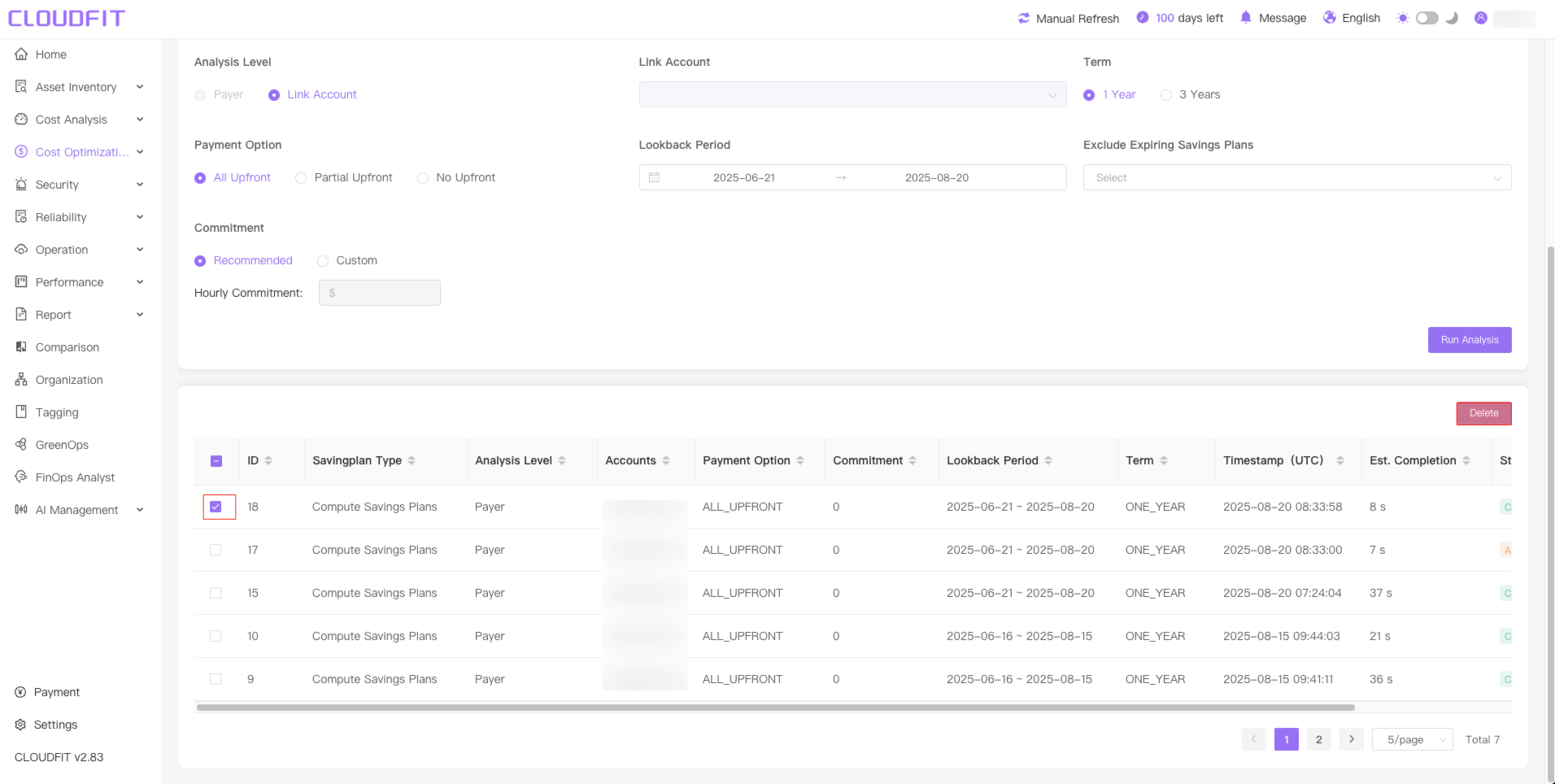
Task: Click the AI Management sidebar icon
Action: tap(21, 510)
